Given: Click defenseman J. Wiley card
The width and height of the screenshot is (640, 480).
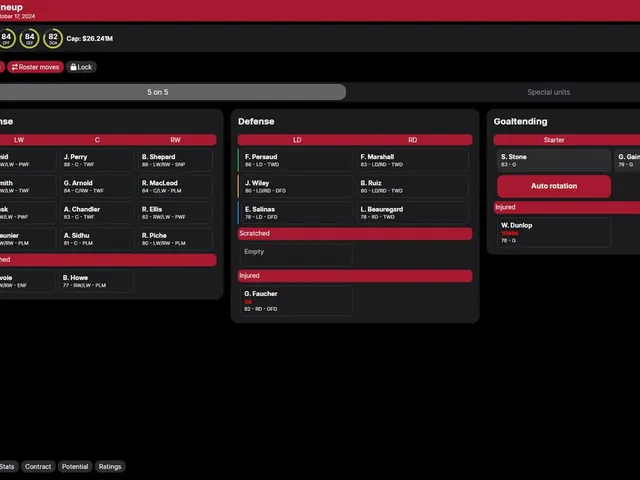Looking at the screenshot, I should 296,187.
